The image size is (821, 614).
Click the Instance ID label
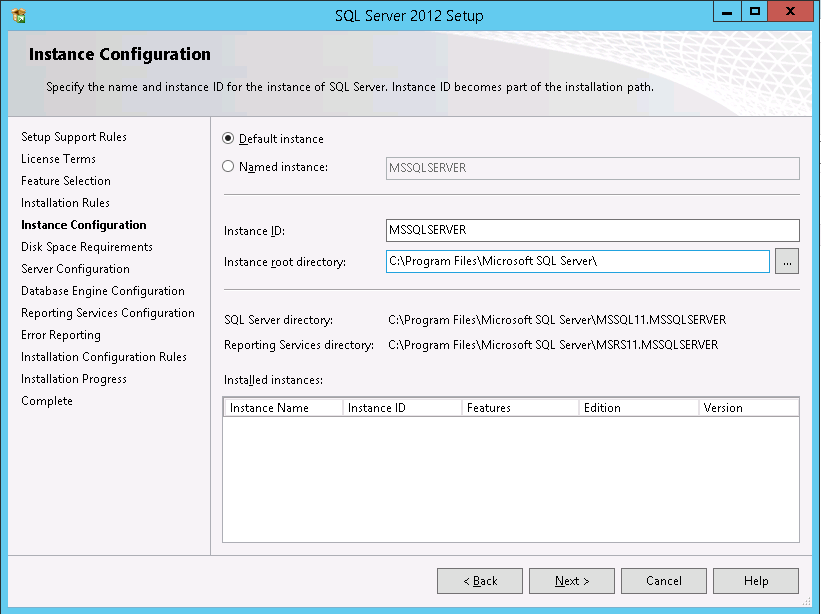(x=254, y=231)
